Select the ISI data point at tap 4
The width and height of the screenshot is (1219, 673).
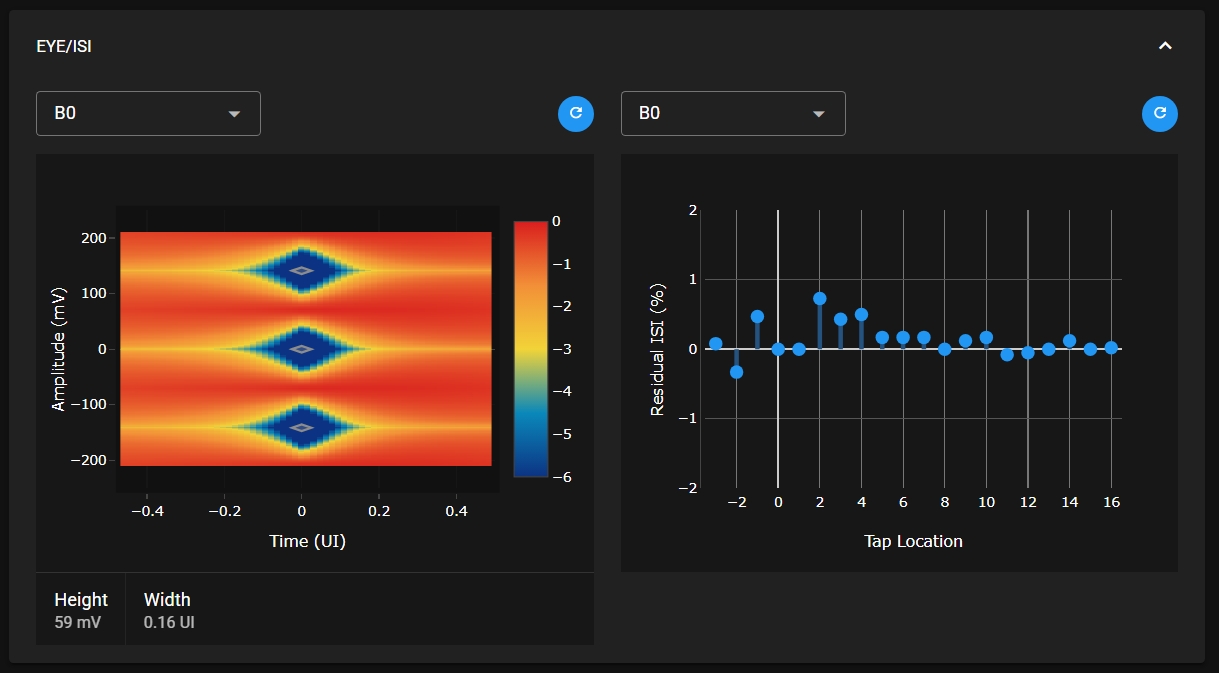(861, 314)
